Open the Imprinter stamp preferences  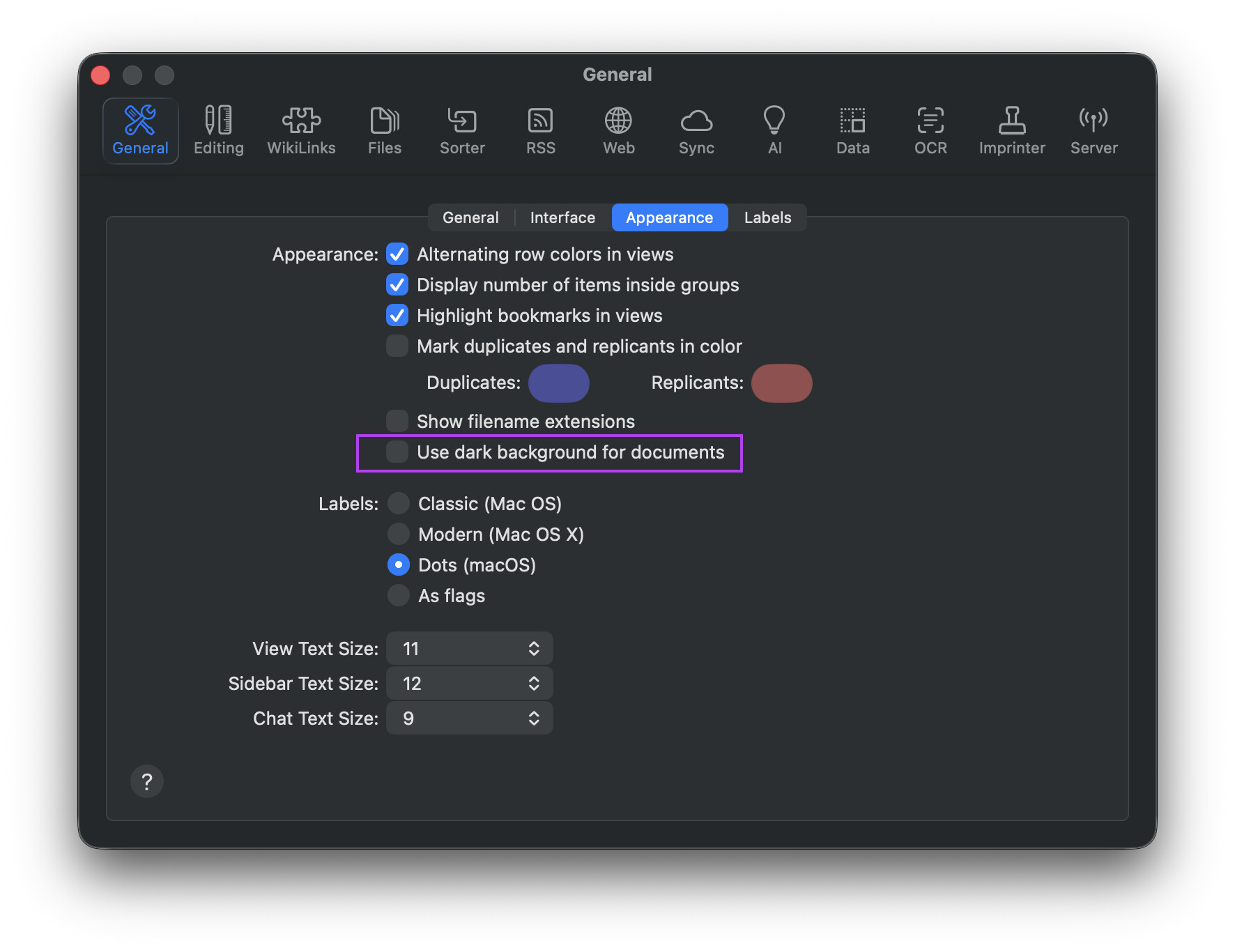point(1012,130)
